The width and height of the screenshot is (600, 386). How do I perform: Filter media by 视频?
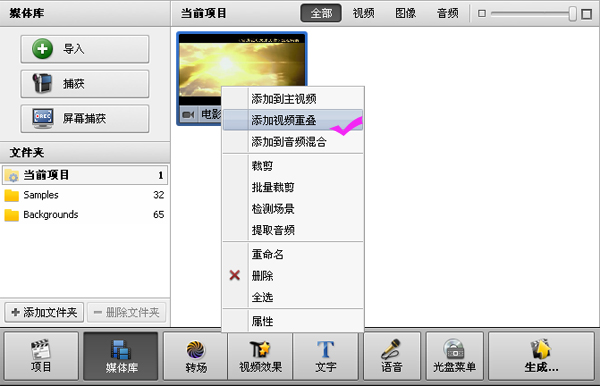coord(363,13)
